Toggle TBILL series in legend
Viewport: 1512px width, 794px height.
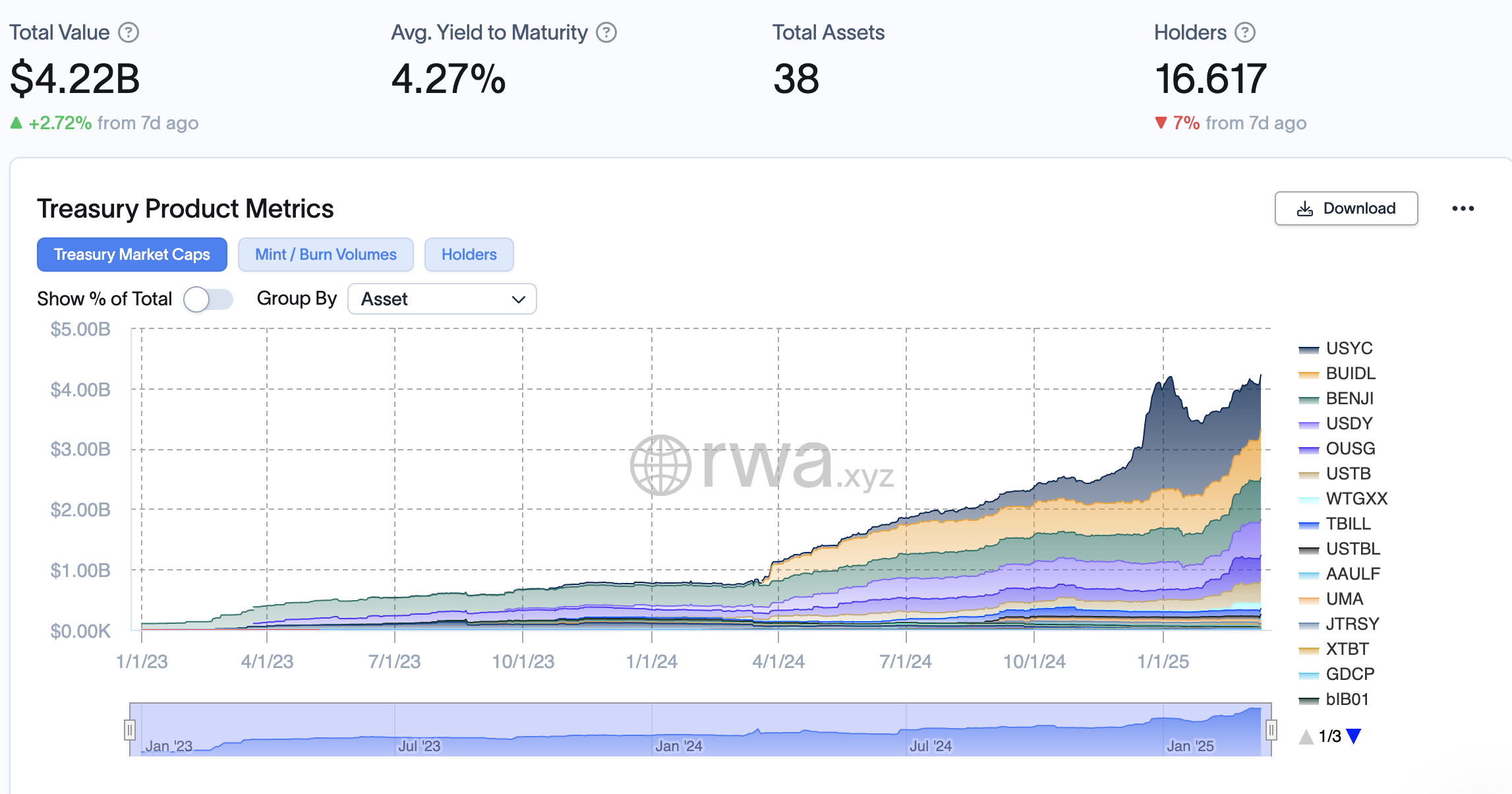1335,524
